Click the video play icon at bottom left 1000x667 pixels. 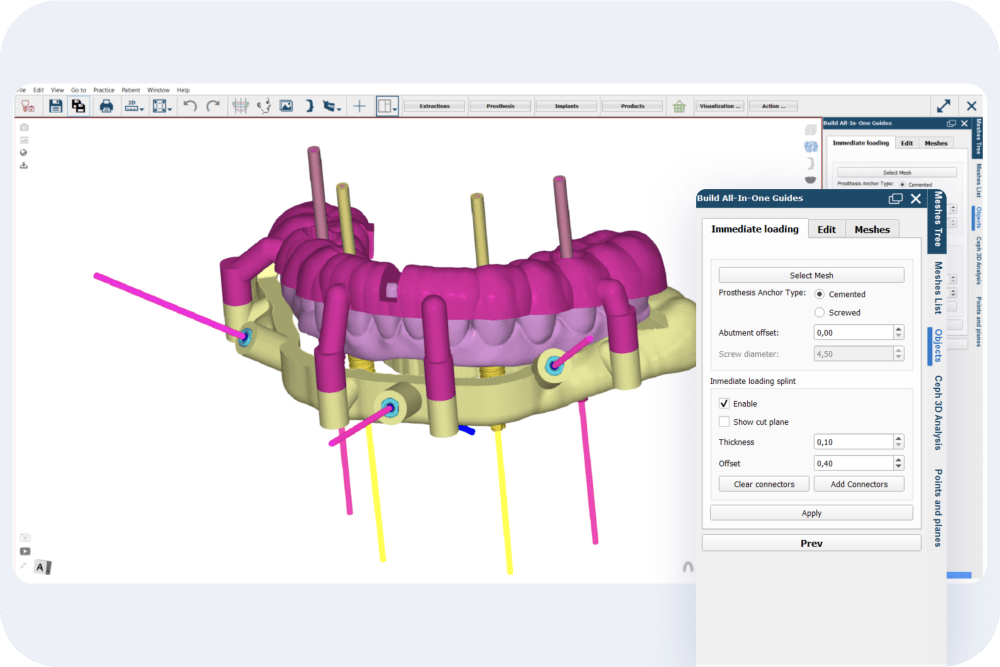click(x=25, y=551)
